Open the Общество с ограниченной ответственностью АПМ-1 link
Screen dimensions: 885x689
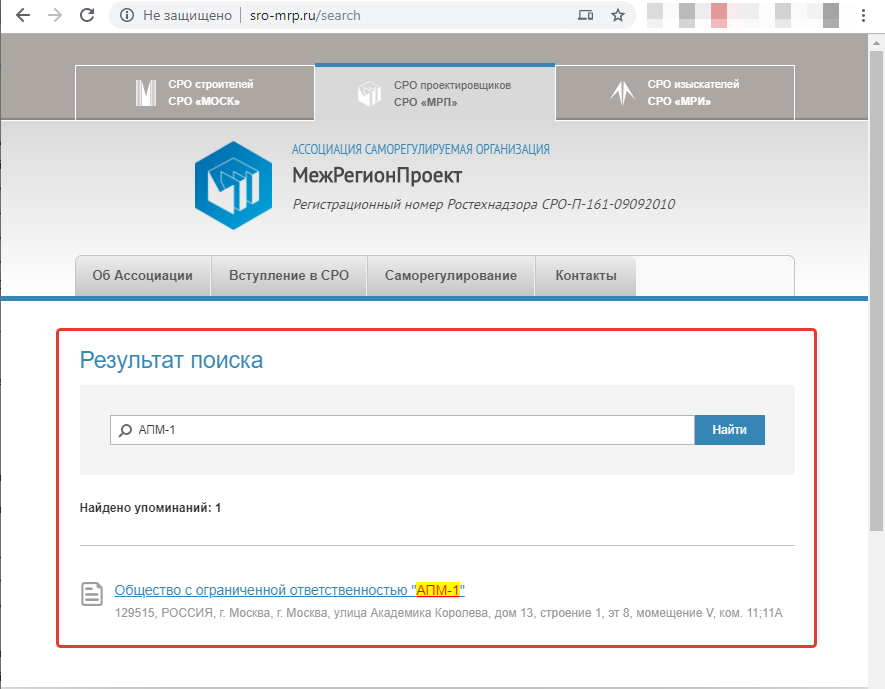tap(290, 590)
